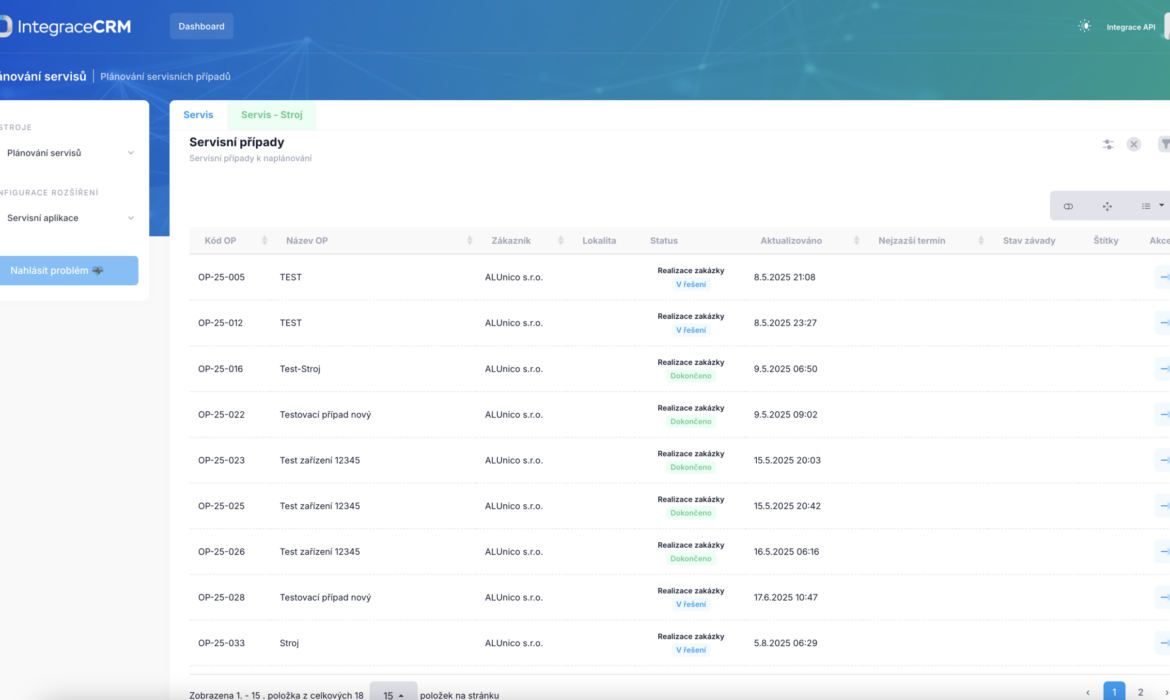Switch to the Servis - Stroj tab
Viewport: 1170px width, 700px height.
click(271, 115)
